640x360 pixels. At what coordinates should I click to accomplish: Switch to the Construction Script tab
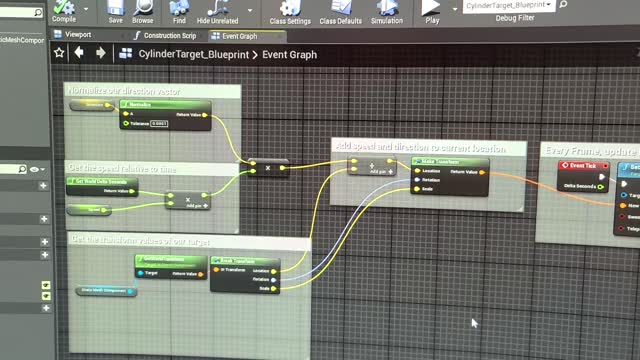[165, 36]
